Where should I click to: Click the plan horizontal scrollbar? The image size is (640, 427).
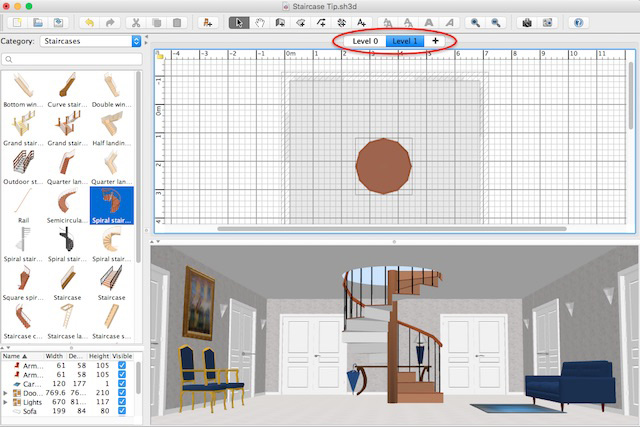(310, 229)
